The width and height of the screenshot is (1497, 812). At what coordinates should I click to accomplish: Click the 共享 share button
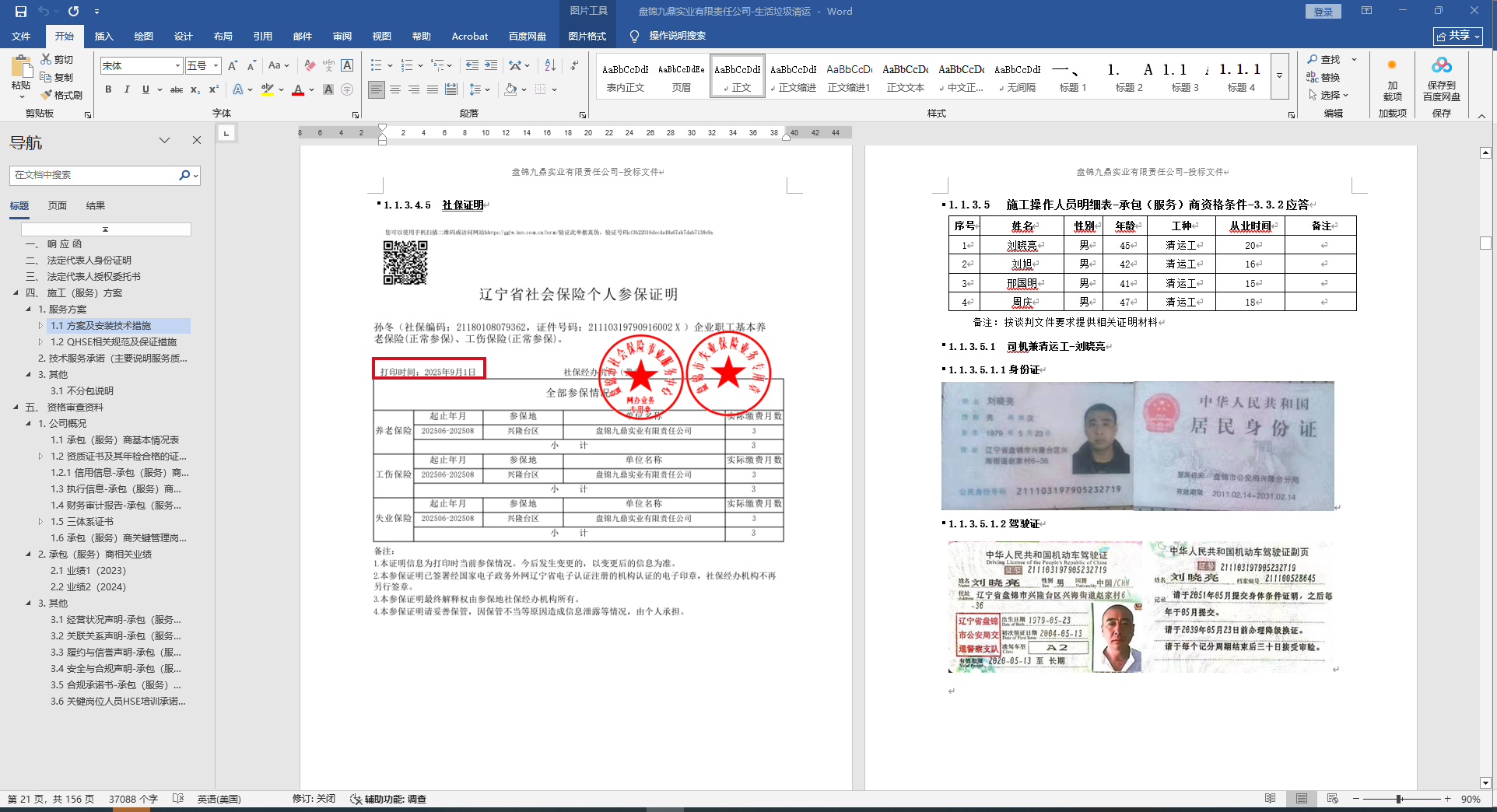(x=1458, y=36)
